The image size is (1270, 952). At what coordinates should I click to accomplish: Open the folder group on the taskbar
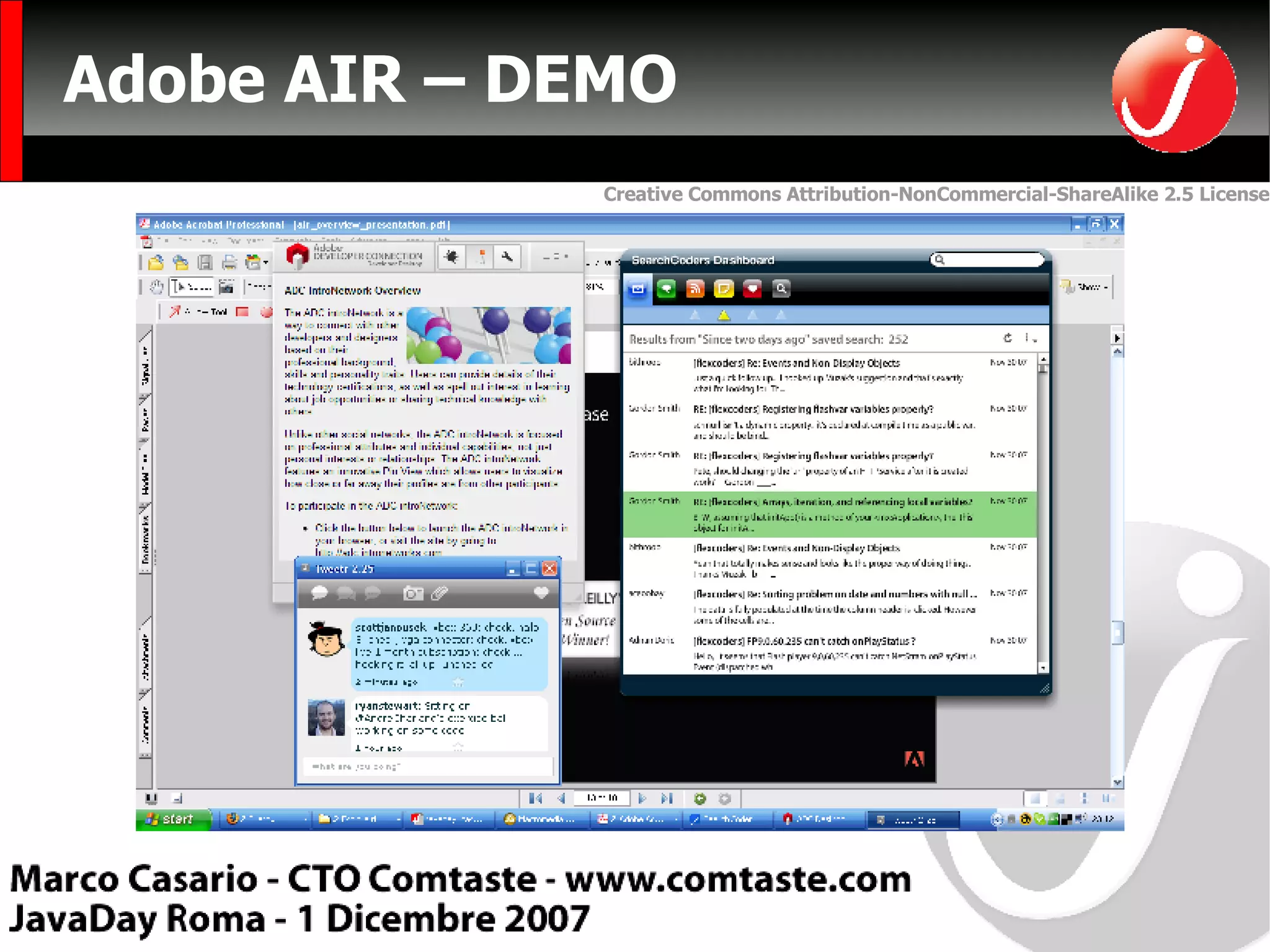357,819
